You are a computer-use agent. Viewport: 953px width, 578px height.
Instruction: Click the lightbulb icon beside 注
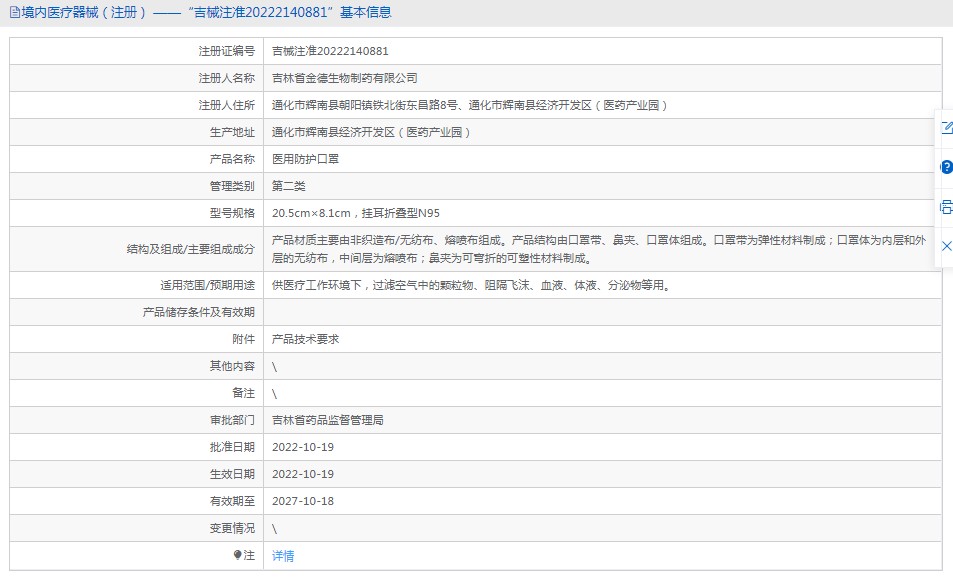click(x=237, y=555)
